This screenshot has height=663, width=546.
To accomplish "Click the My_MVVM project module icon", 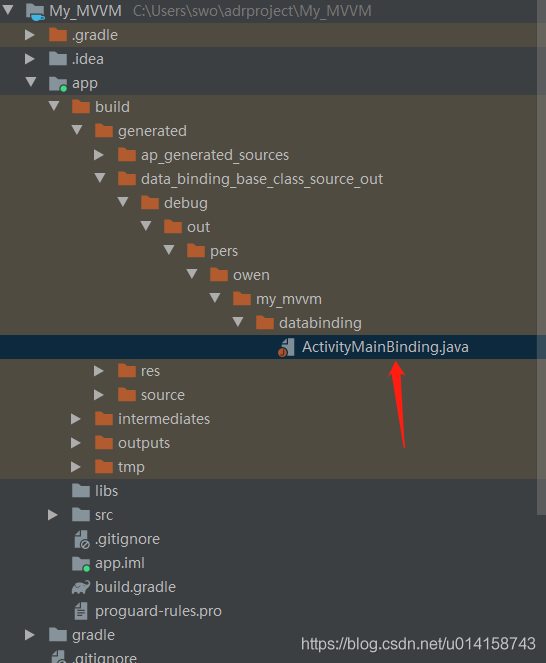I will click(35, 11).
